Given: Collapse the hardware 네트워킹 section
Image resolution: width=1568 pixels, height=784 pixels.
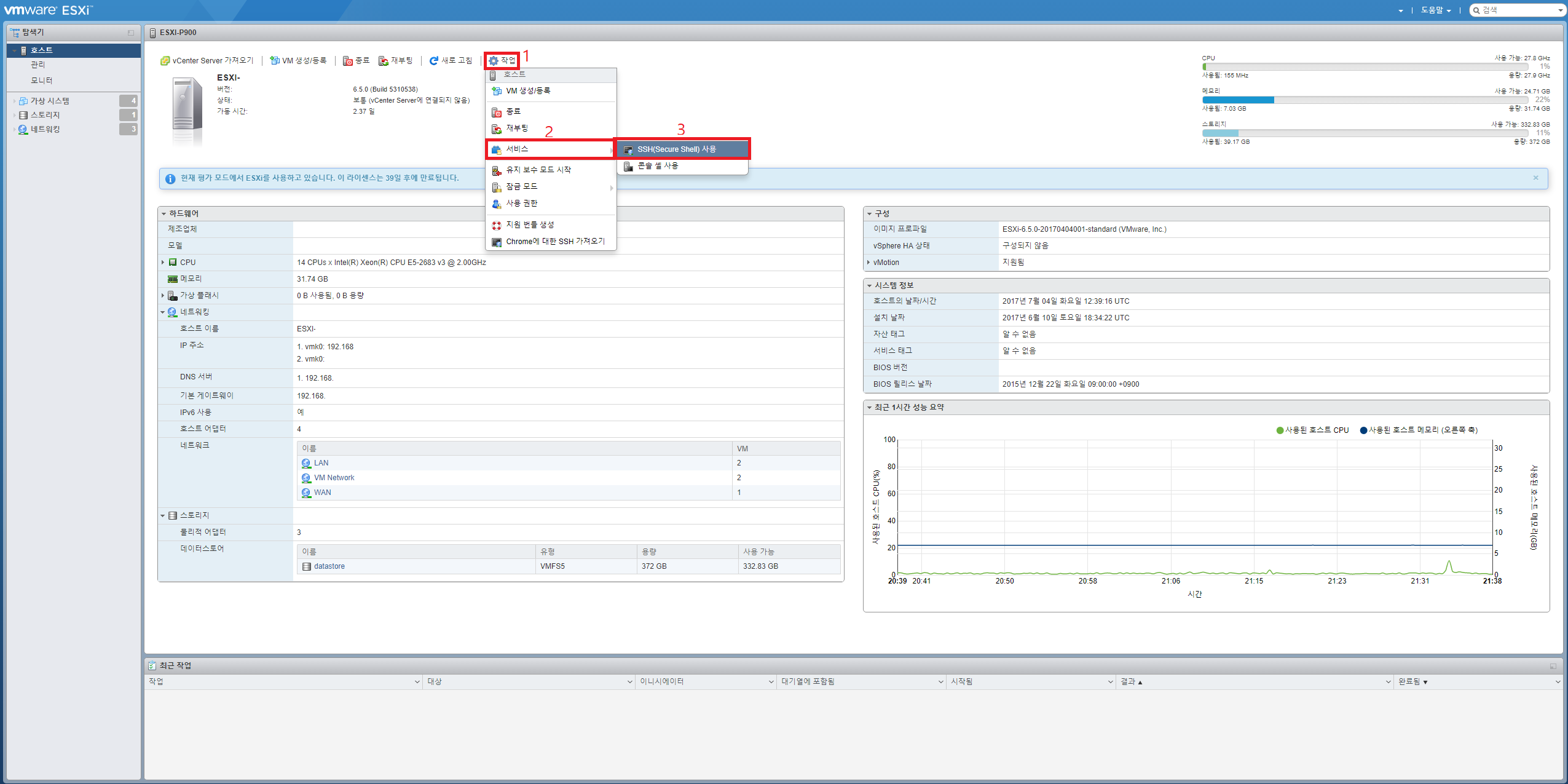Looking at the screenshot, I should point(163,312).
